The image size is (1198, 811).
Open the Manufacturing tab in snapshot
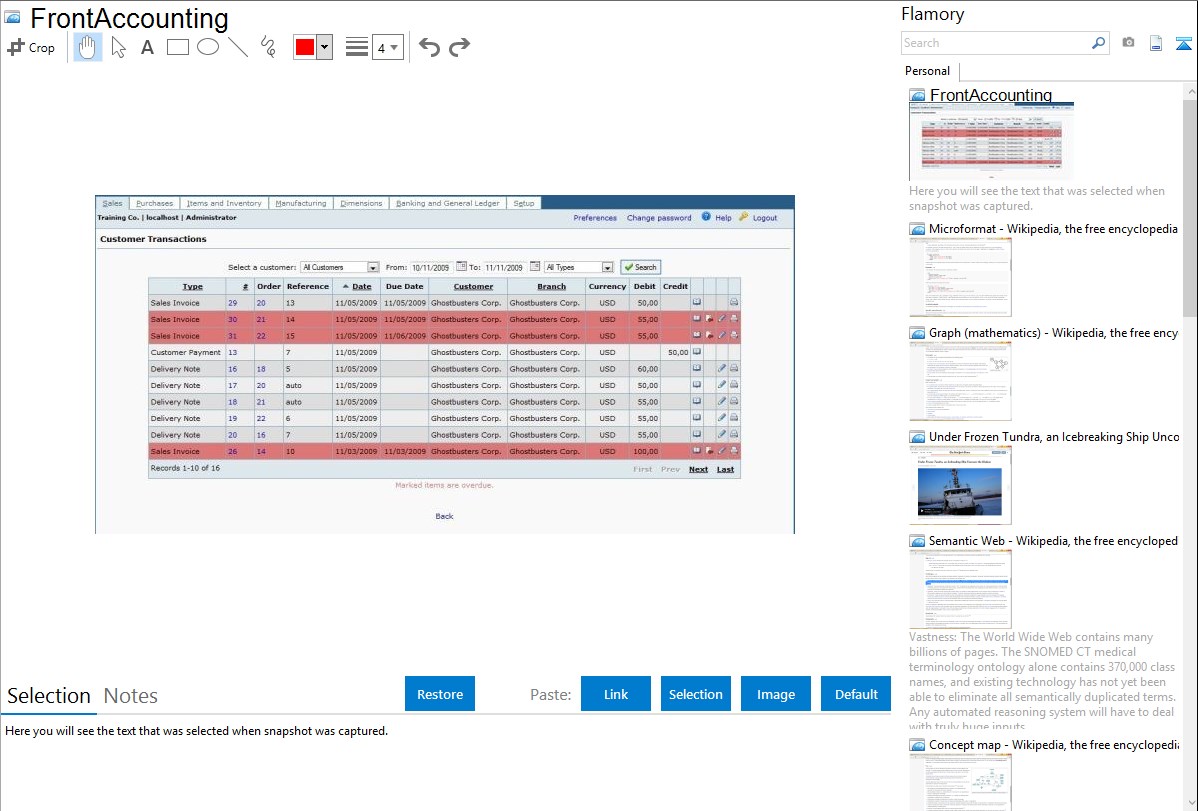coord(300,203)
